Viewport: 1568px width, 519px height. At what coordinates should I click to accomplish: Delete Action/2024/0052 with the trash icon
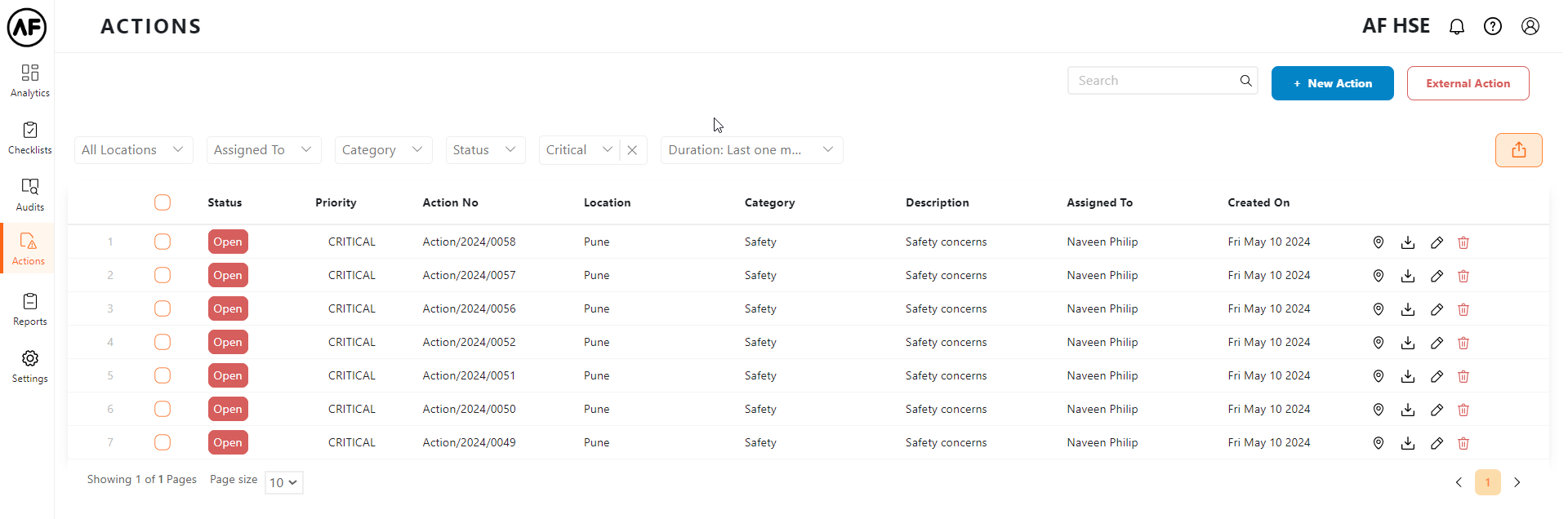(1463, 343)
